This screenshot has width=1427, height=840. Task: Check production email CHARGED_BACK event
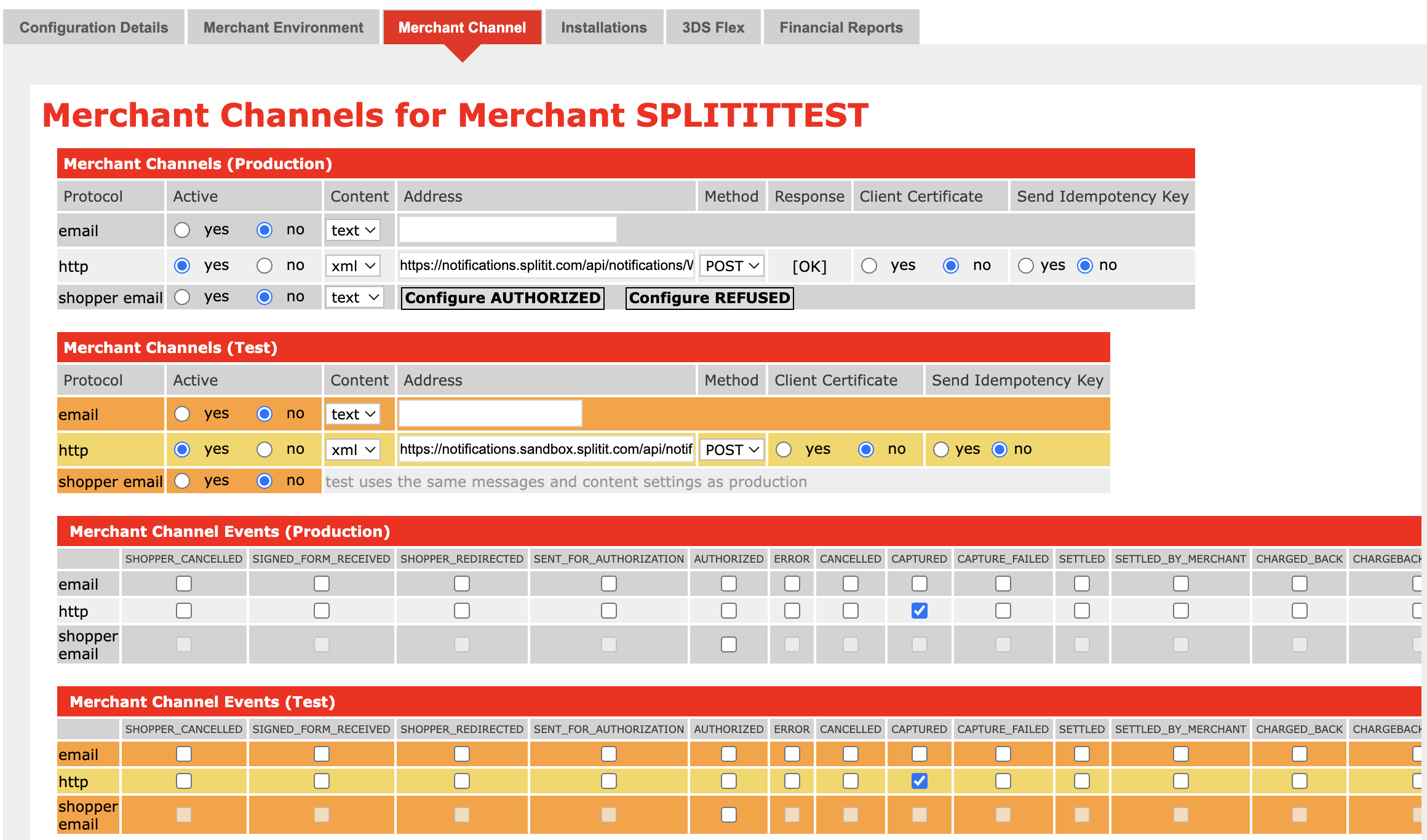tap(1300, 584)
